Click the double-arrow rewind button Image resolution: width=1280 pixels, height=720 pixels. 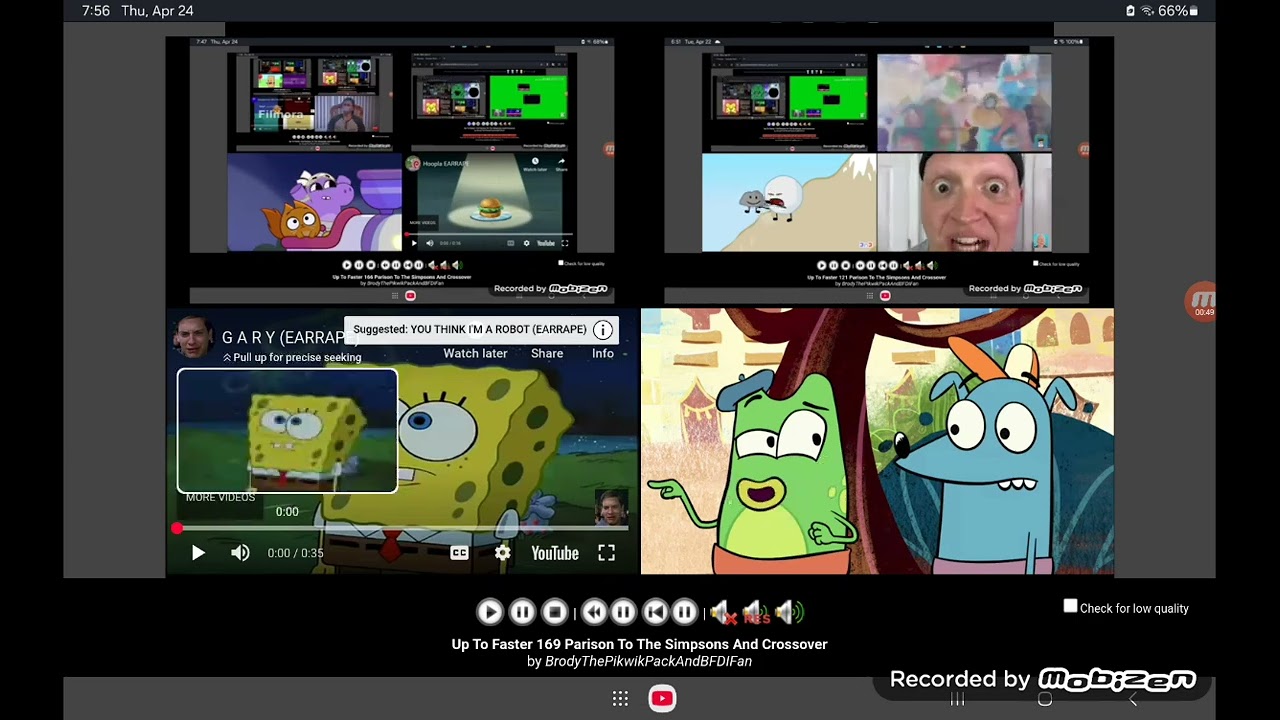(x=594, y=612)
